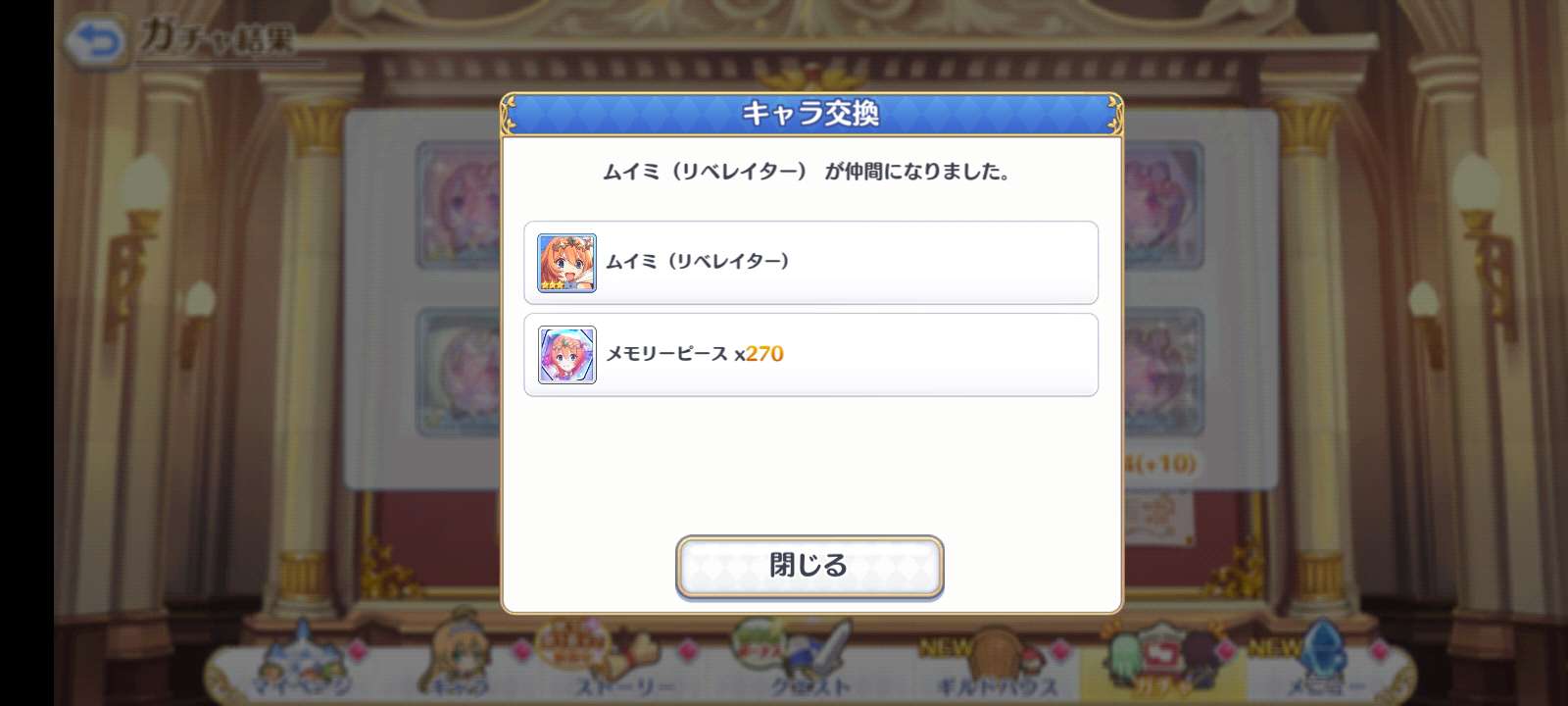Tap the ムイミ（リベレイター） character portrait icon
The width and height of the screenshot is (1568, 706).
click(x=566, y=263)
